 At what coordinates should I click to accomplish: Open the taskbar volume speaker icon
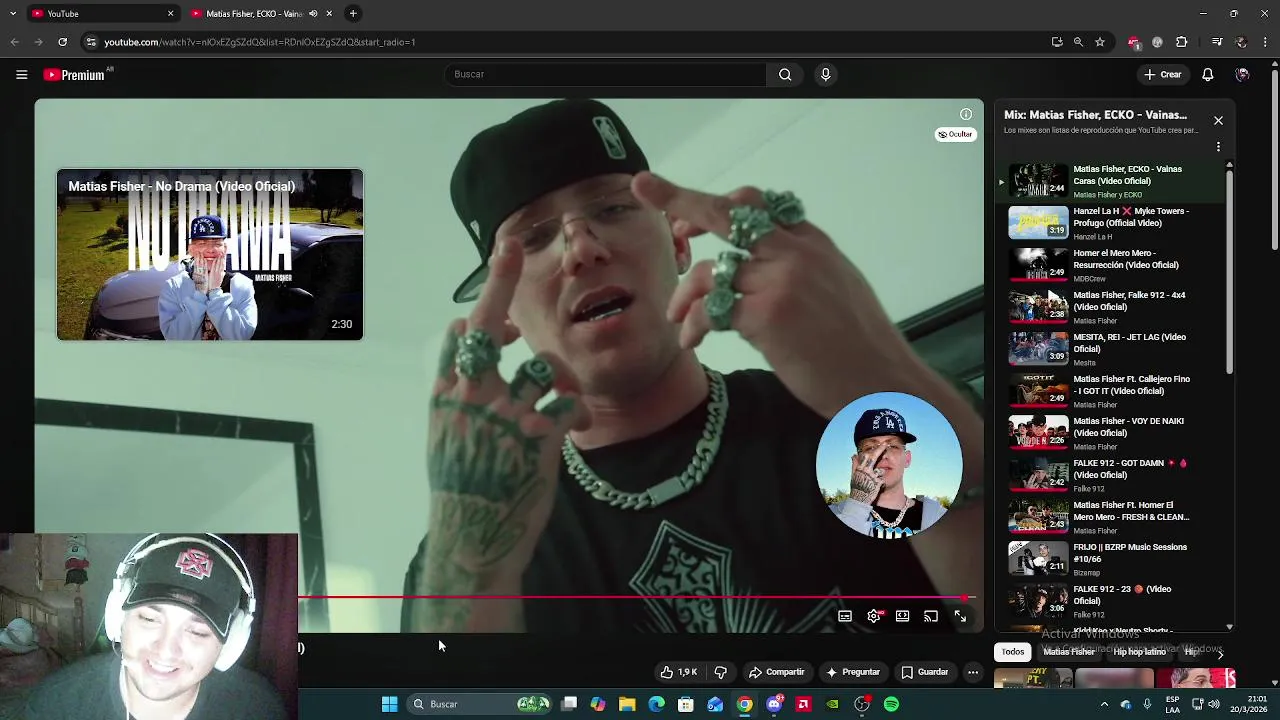click(1213, 704)
